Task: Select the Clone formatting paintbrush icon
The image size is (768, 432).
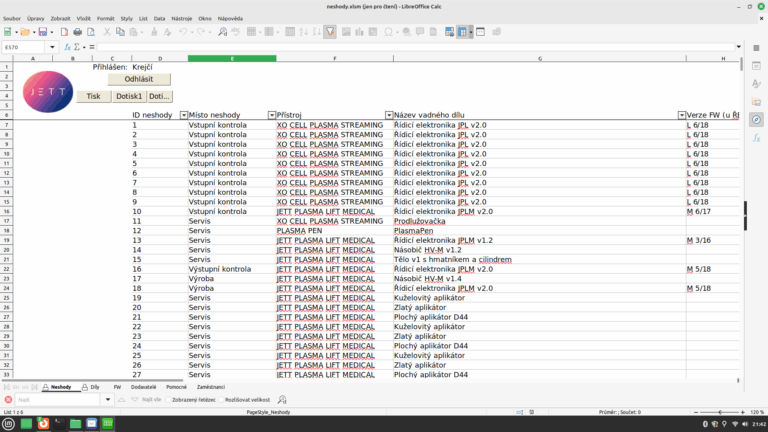Action: [154, 32]
